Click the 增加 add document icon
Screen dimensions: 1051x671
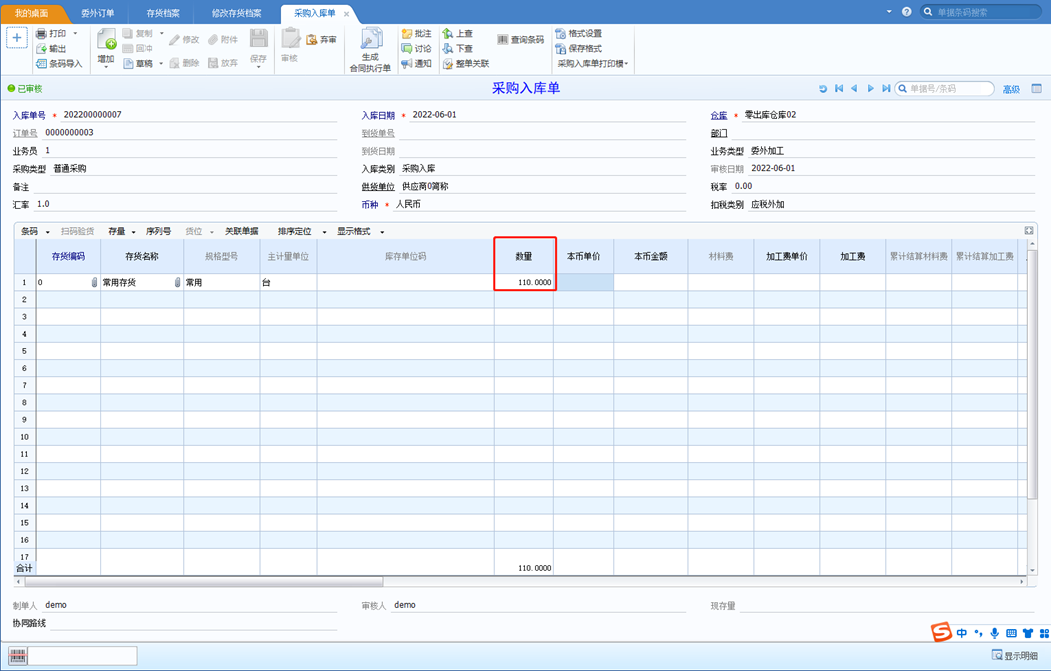pos(107,40)
